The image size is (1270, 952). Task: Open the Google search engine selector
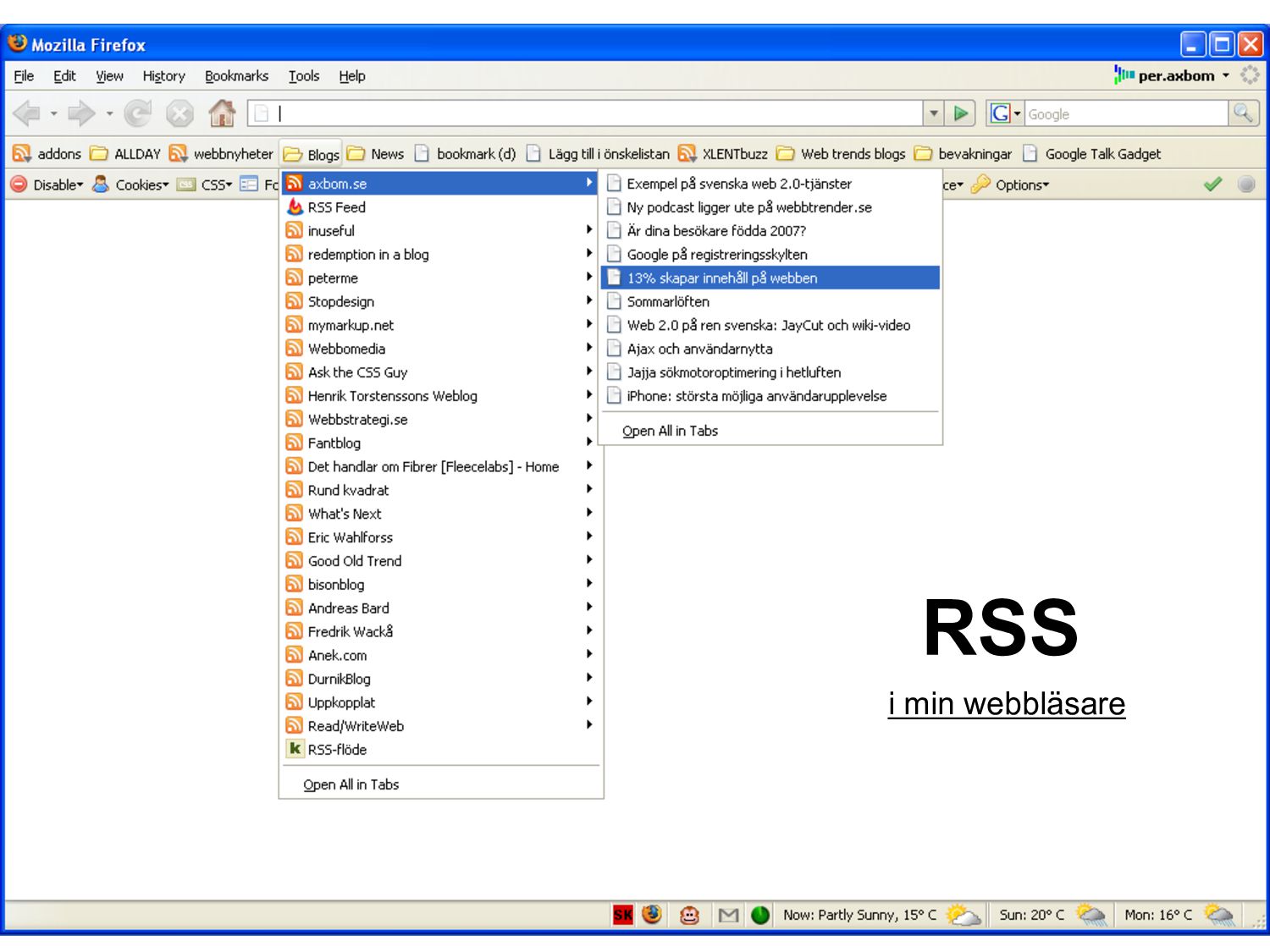pyautogui.click(x=1005, y=113)
